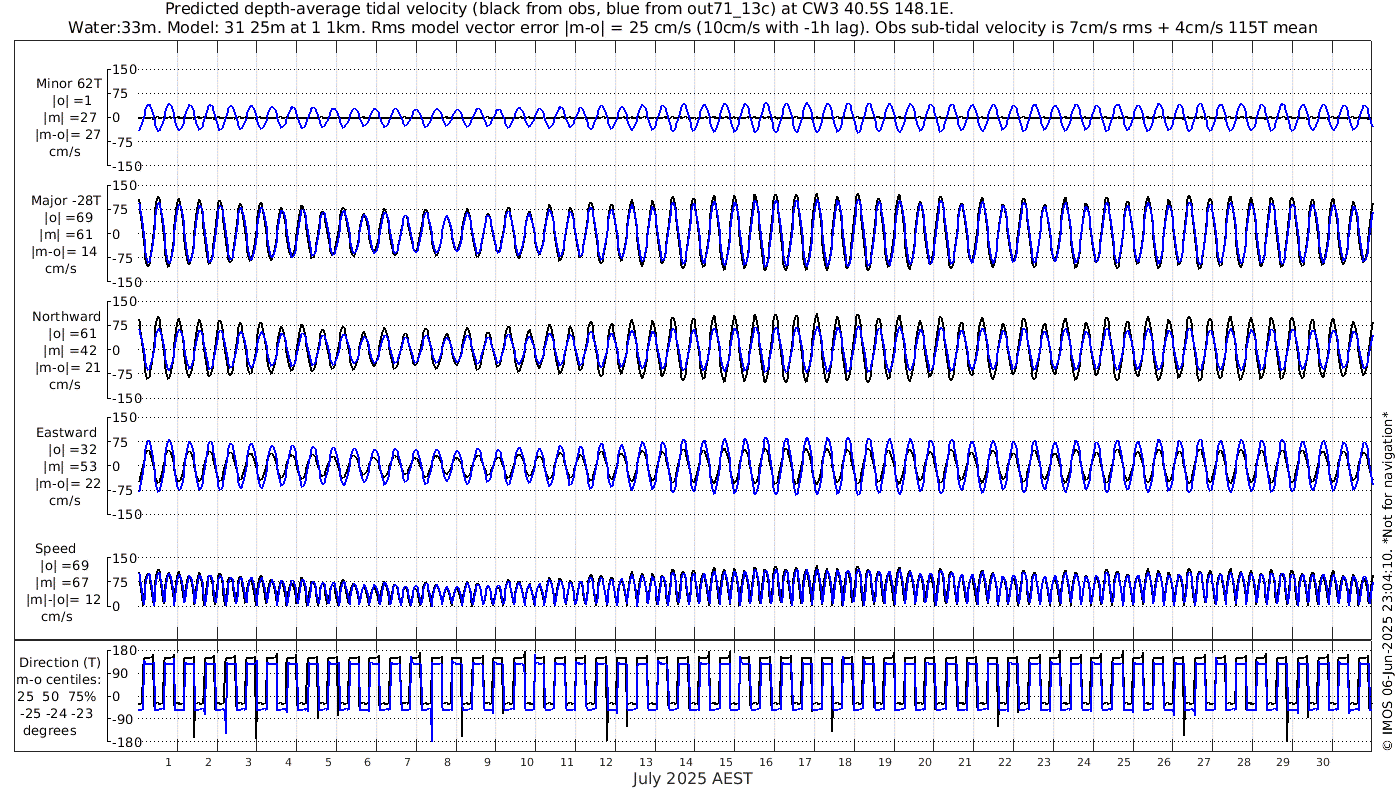Select "|o| =69" in the Major panel
Image resolution: width=1400 pixels, height=800 pixels.
(x=69, y=218)
